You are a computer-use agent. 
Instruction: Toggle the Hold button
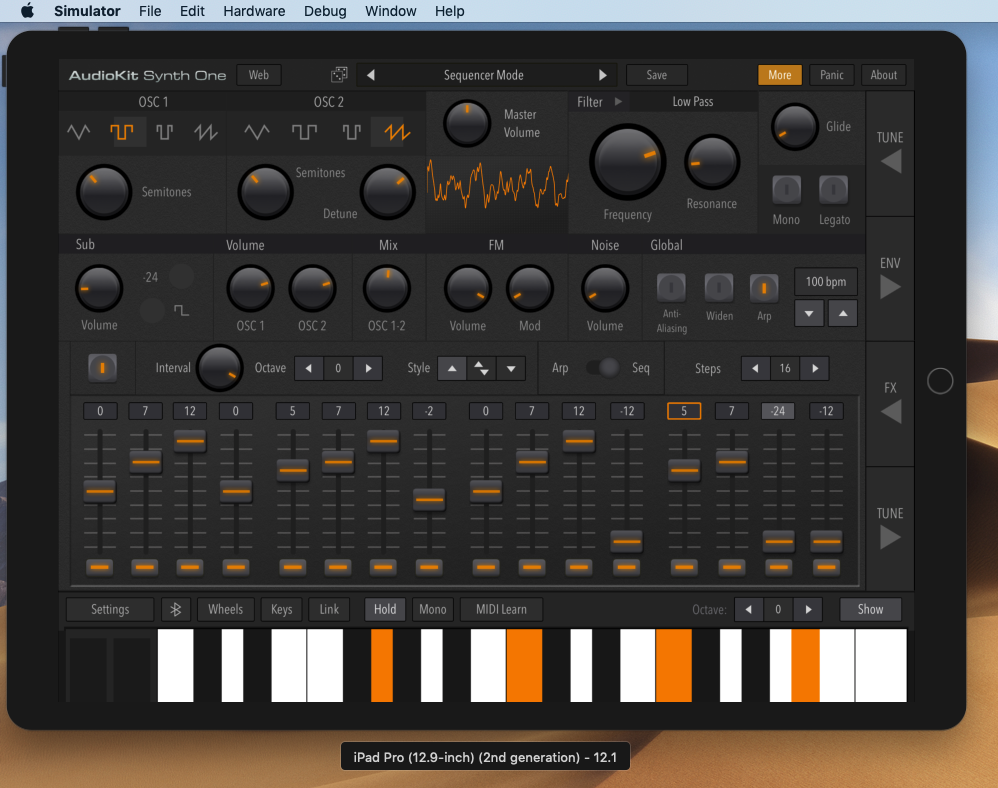tap(384, 609)
